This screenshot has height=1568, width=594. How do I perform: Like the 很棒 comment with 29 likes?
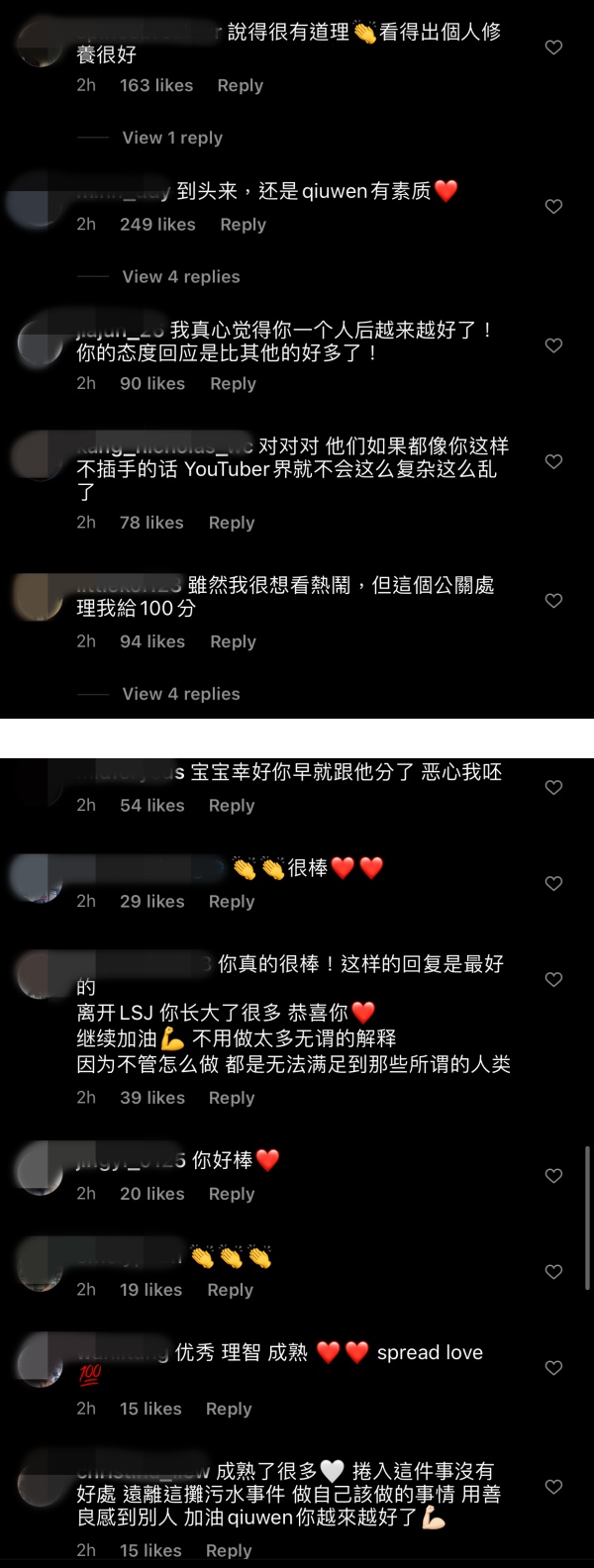click(x=554, y=884)
